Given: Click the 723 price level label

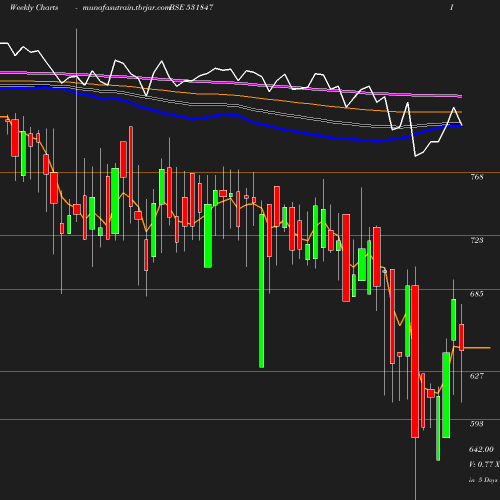Looking at the screenshot, I should pyautogui.click(x=477, y=240).
